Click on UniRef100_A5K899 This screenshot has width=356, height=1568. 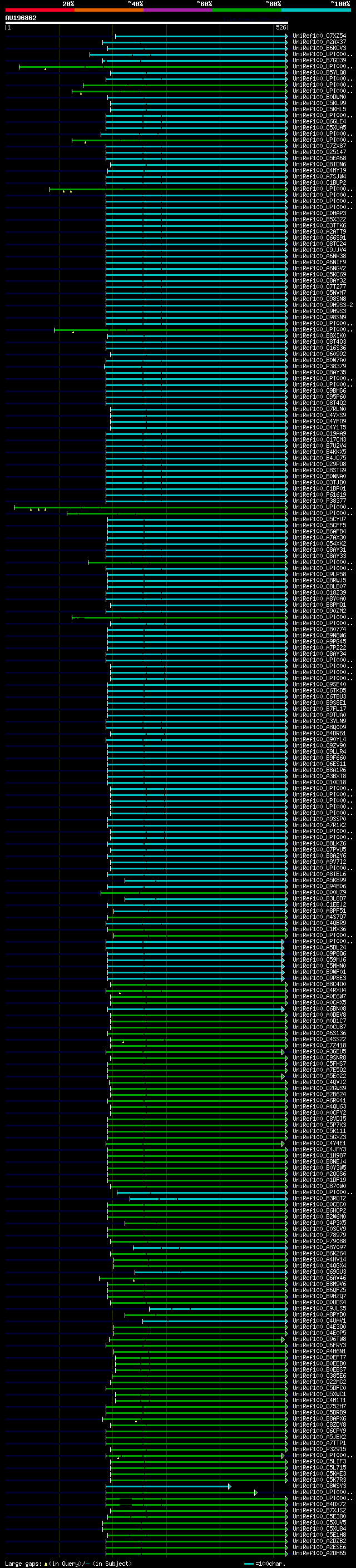click(319, 880)
